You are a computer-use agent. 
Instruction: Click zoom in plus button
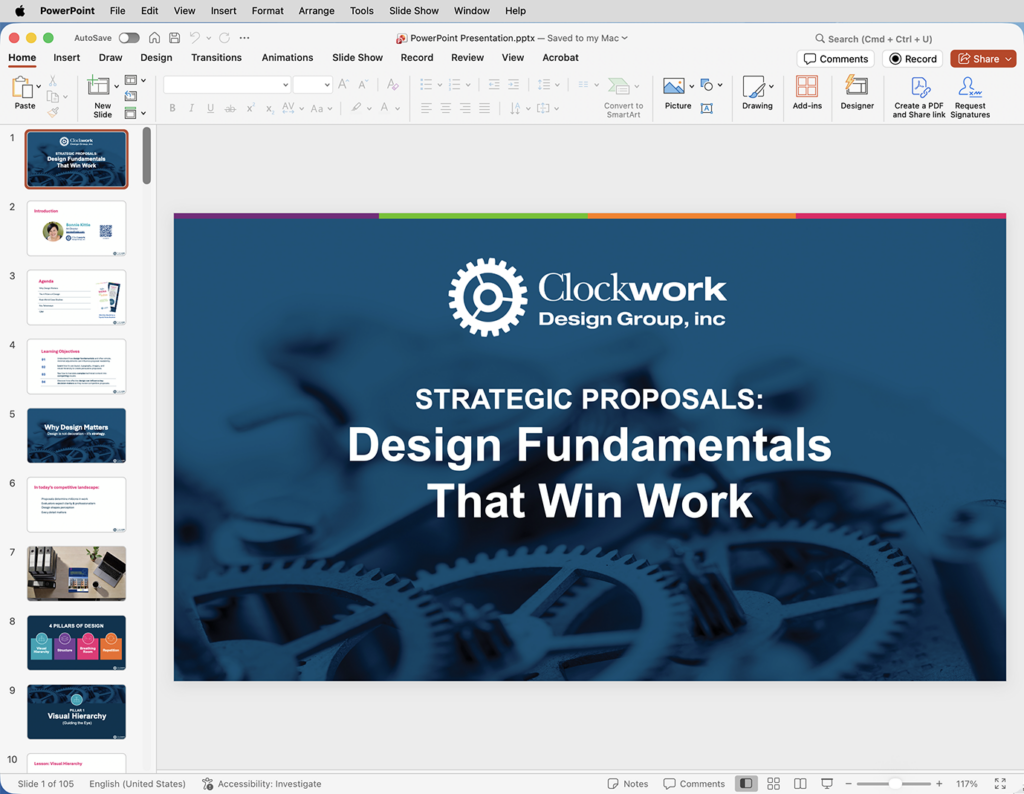click(x=938, y=784)
